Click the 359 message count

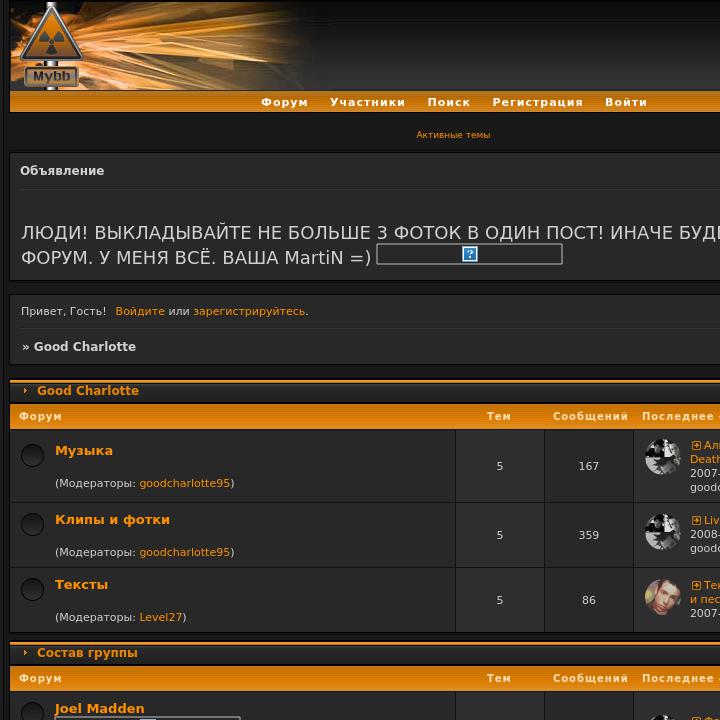[589, 535]
